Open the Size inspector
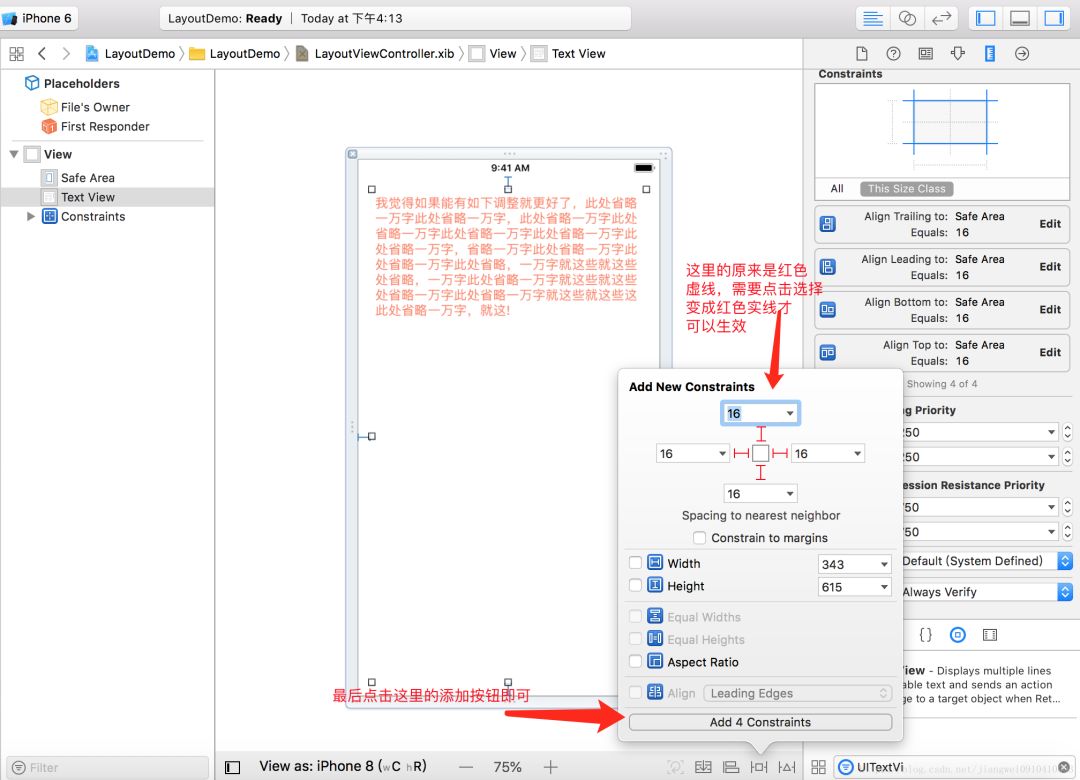The height and width of the screenshot is (780, 1080). (990, 54)
